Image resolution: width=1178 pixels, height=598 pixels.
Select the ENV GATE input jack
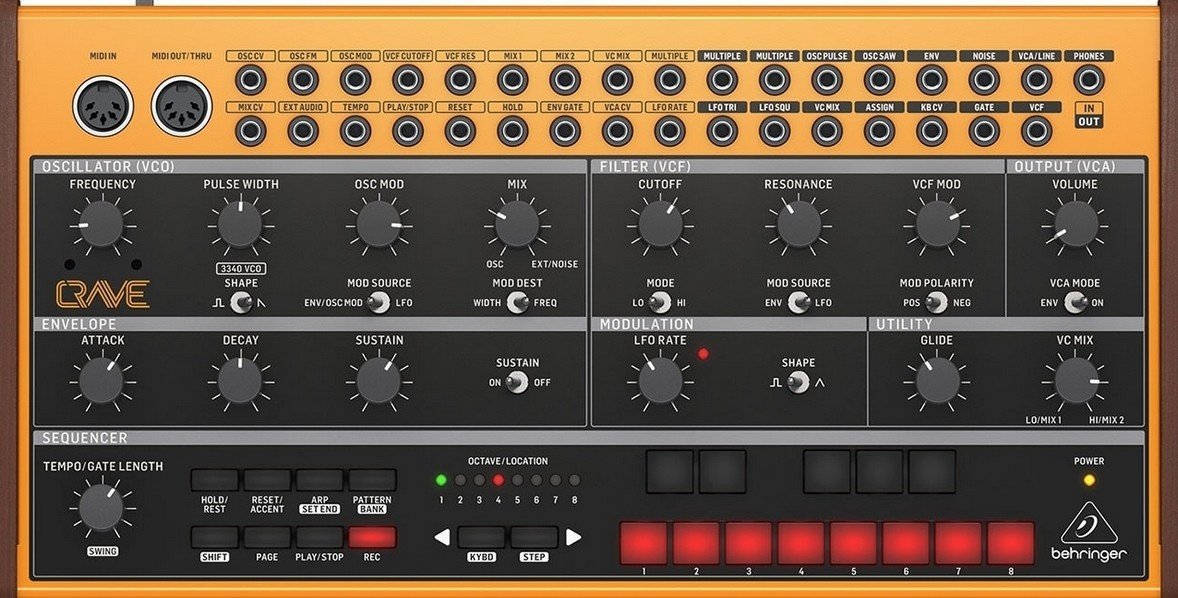(565, 131)
